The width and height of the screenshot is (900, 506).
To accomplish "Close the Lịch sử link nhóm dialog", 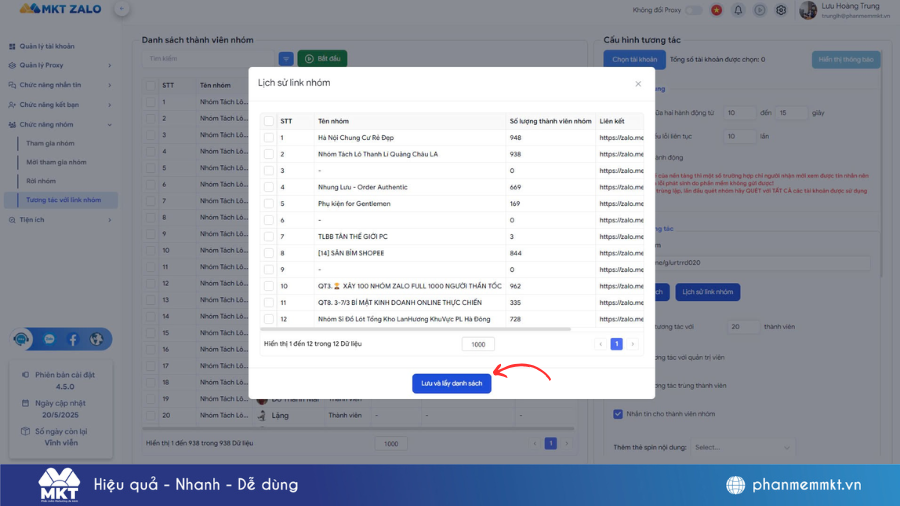I will tap(638, 84).
